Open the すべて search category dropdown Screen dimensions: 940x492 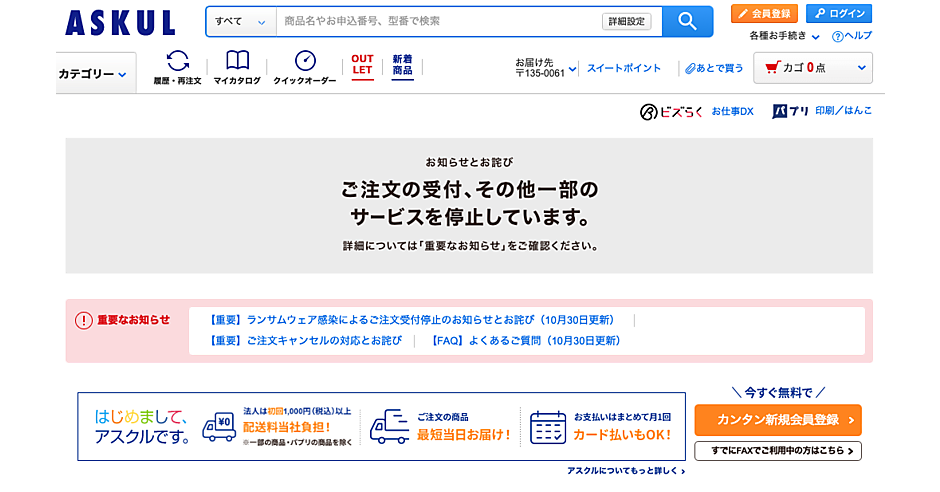pyautogui.click(x=241, y=22)
